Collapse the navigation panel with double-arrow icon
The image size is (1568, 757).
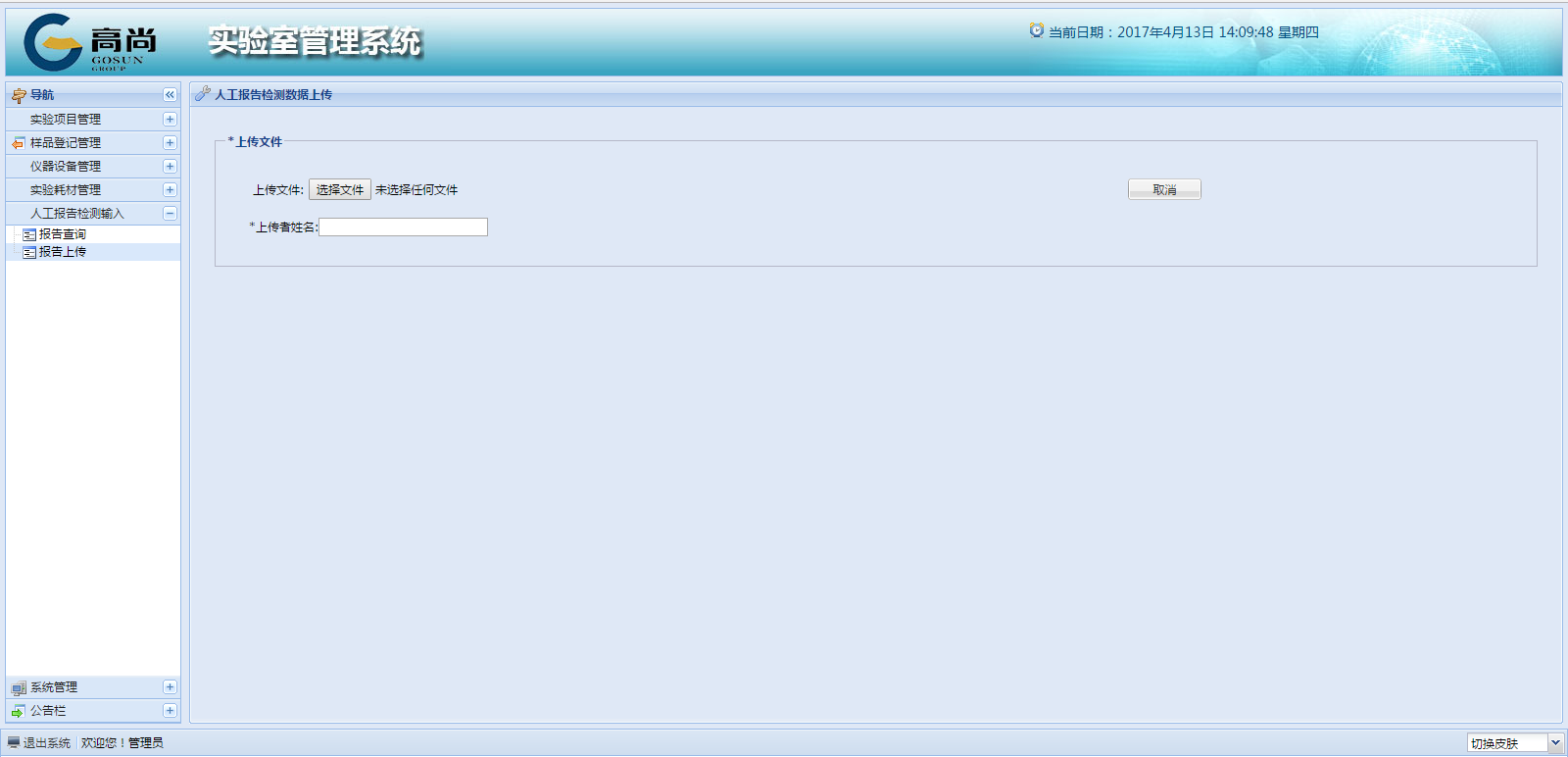[170, 95]
